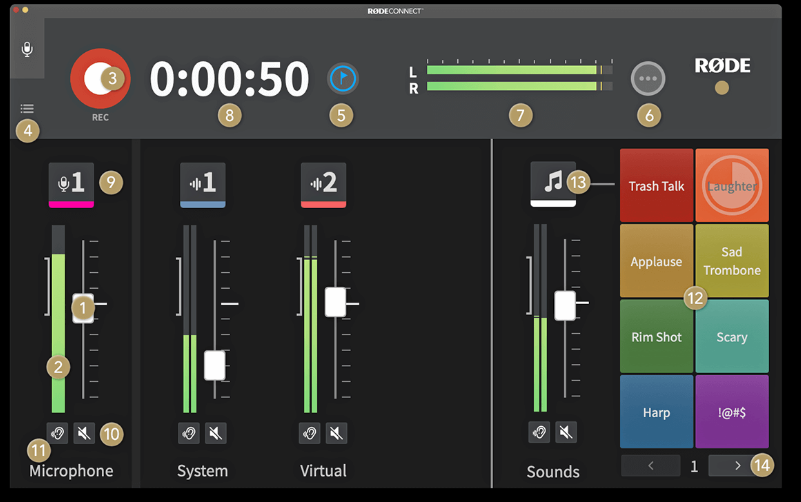801x502 pixels.
Task: Click the sound pad page number 1
Action: (694, 466)
